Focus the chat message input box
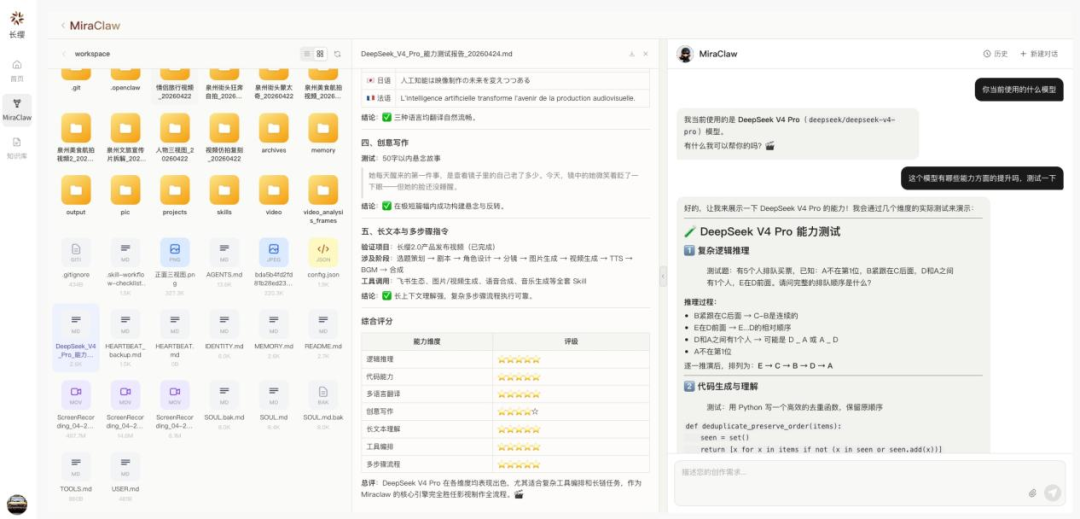1080x519 pixels. pos(850,472)
